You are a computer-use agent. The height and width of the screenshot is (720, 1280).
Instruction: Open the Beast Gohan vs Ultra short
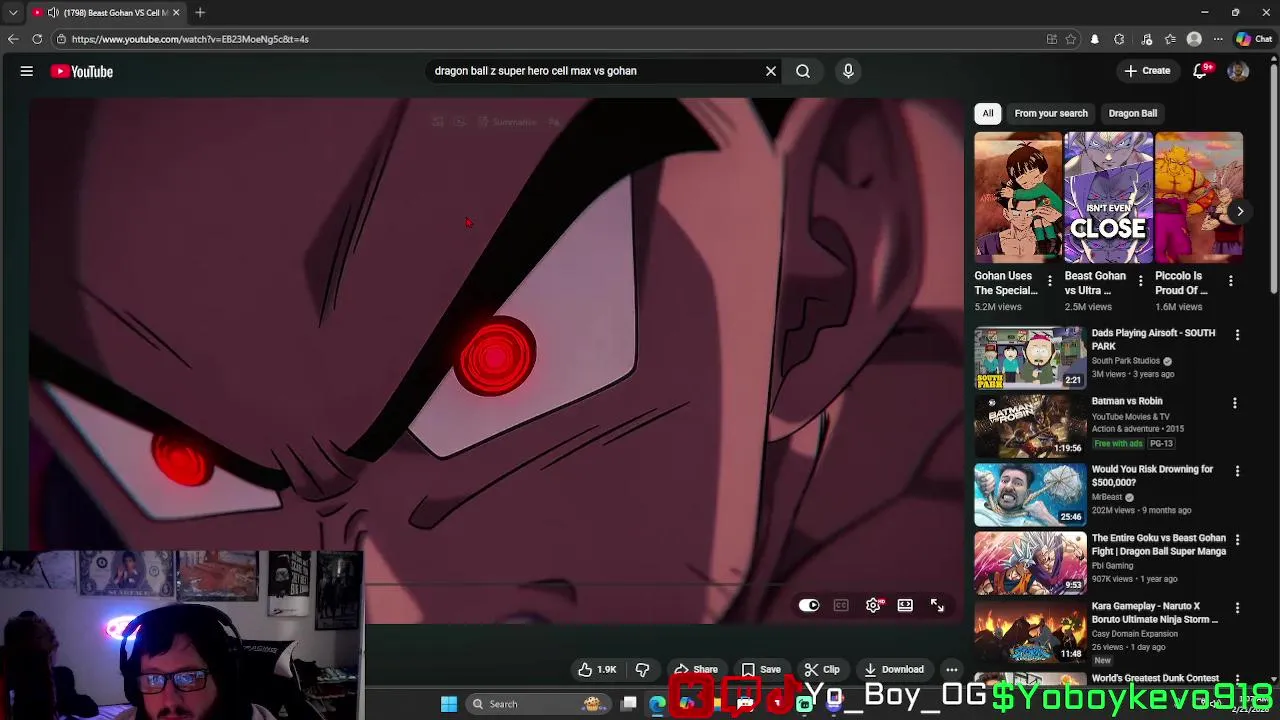click(x=1108, y=197)
